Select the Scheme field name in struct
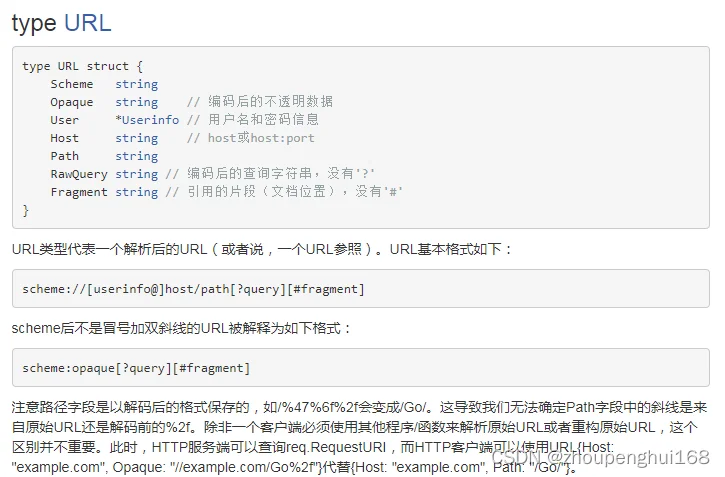Viewport: 725px width, 477px height. pyautogui.click(x=72, y=84)
